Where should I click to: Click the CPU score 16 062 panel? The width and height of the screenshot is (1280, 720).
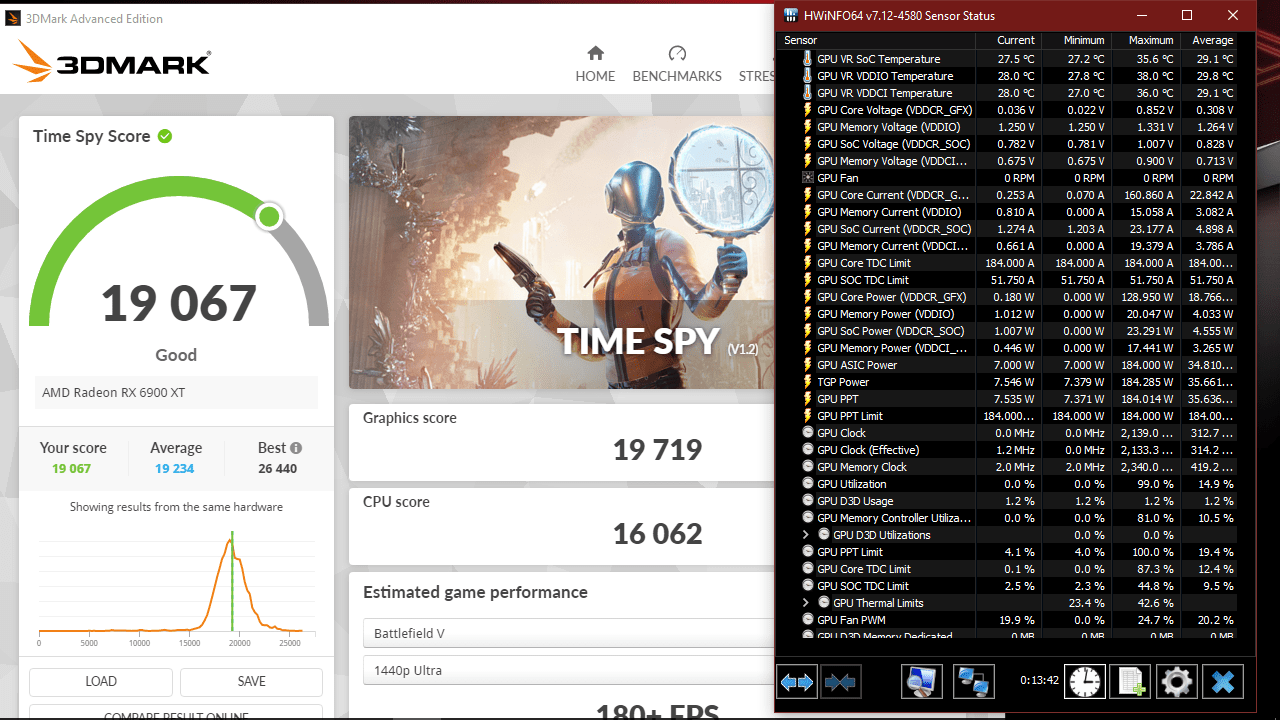pos(563,526)
